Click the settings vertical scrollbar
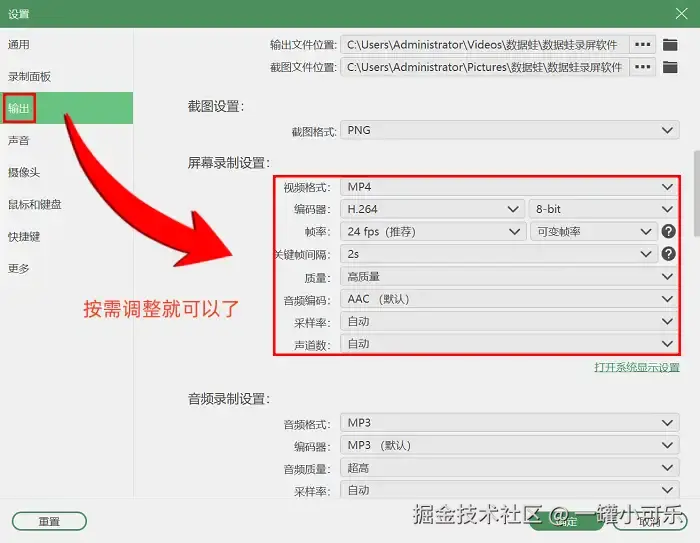 [696, 193]
